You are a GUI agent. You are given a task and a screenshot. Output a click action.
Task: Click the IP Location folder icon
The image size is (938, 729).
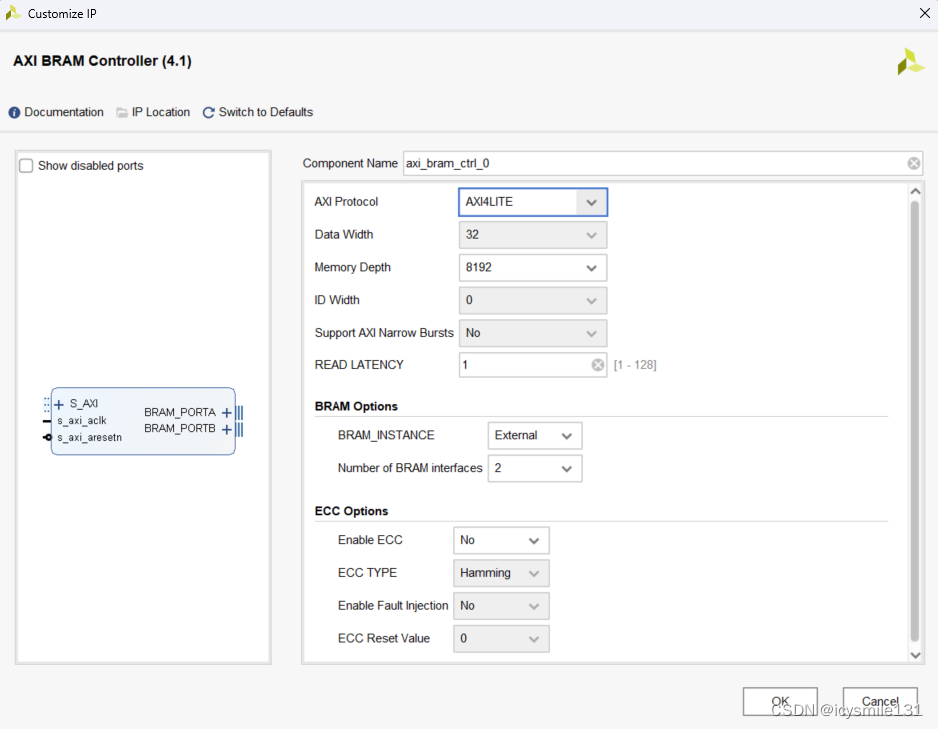[x=122, y=112]
